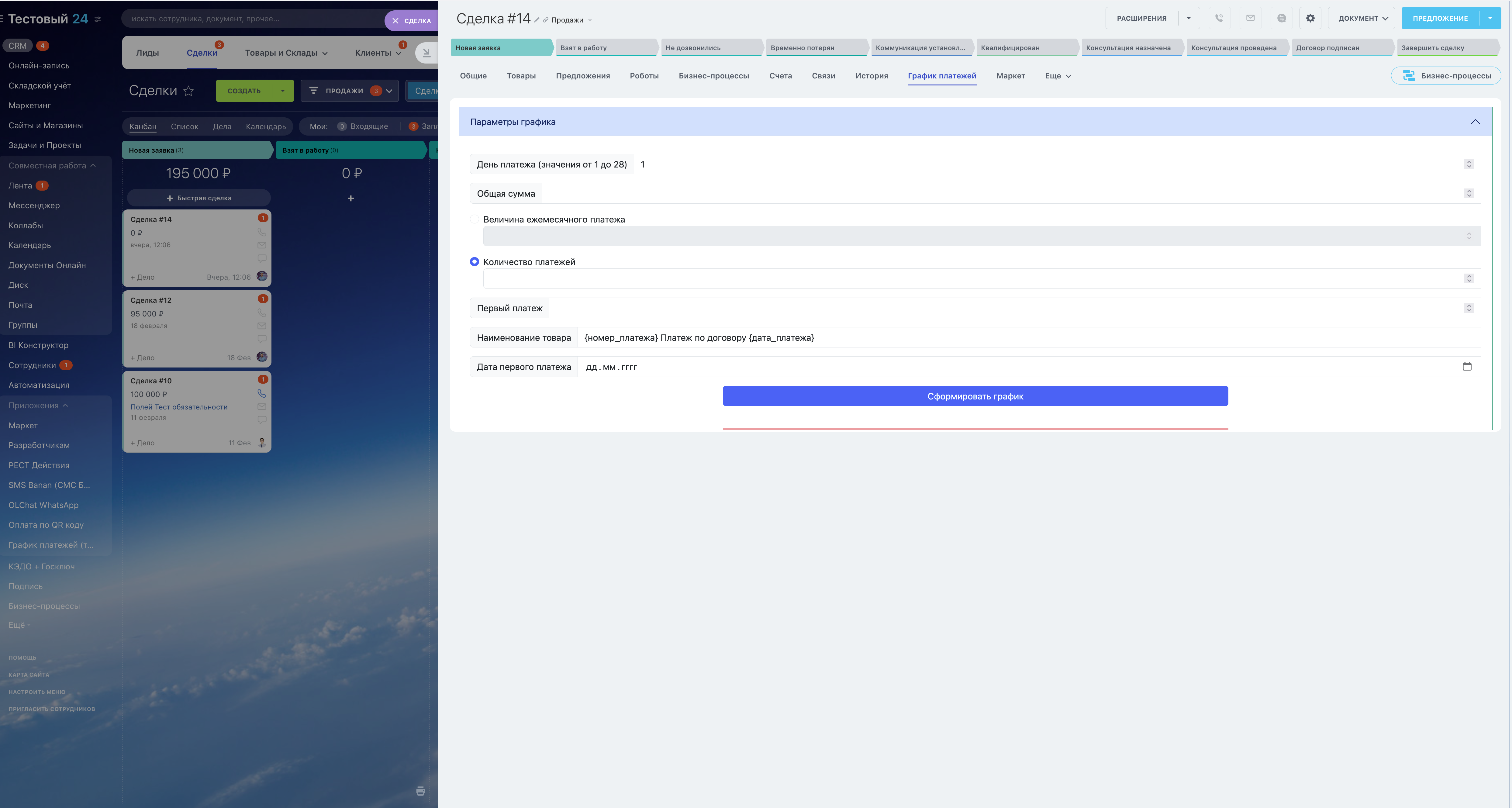Screen dimensions: 1512x808
Task: Open the ПРЕДЛОЖЕНИЕ button dropdown arrow
Action: pos(1490,18)
